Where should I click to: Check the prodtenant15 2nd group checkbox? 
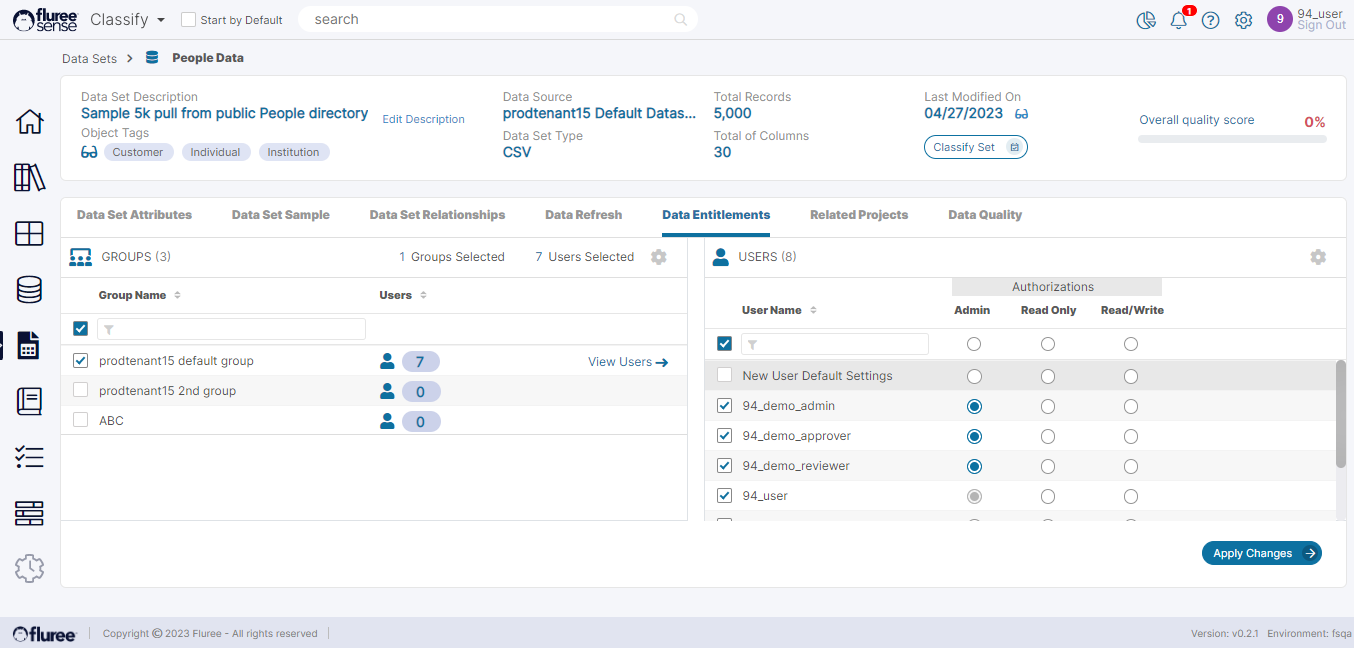[x=81, y=391]
